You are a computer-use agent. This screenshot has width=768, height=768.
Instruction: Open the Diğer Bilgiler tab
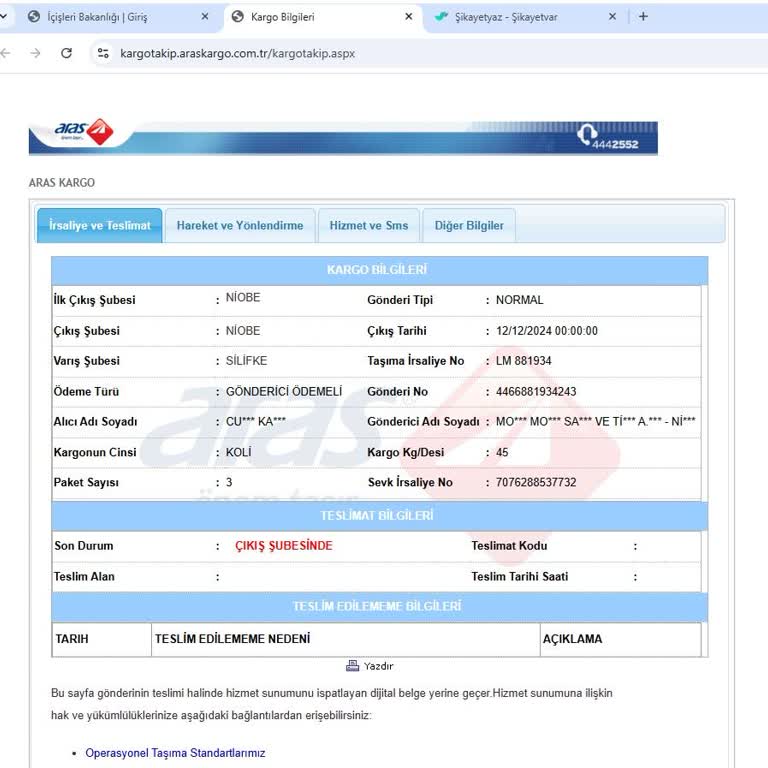[x=469, y=225]
